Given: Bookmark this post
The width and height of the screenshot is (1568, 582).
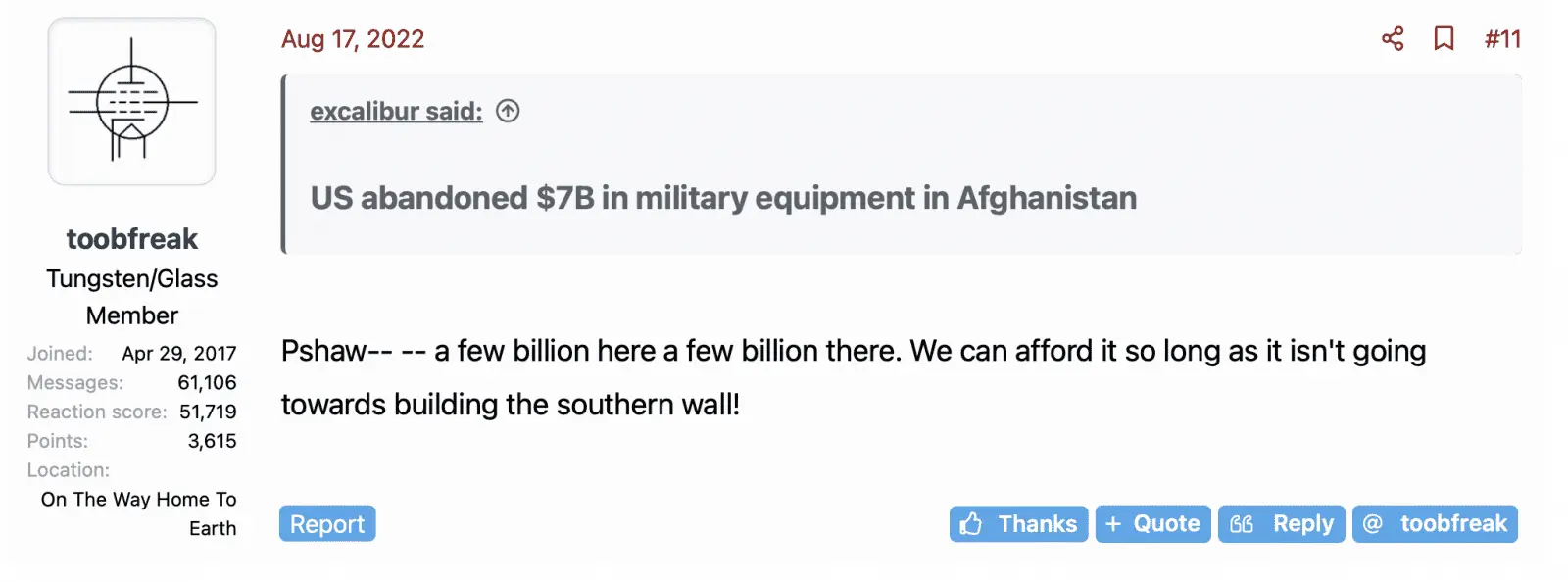Looking at the screenshot, I should pos(1444,39).
